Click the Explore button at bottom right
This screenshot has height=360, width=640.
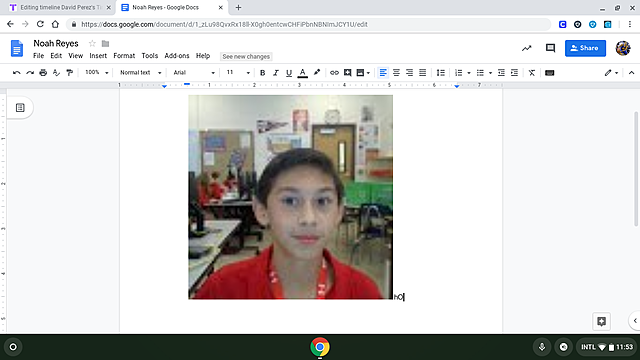tap(601, 321)
